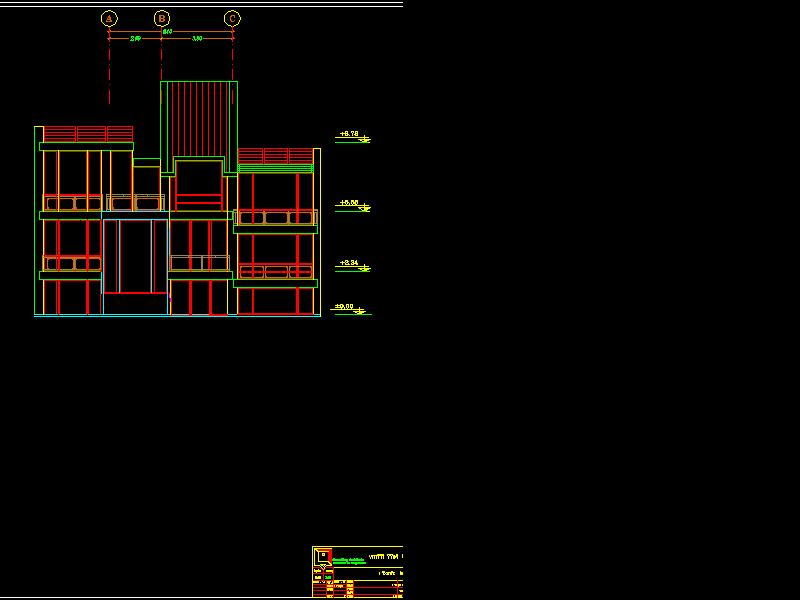Select the first-floor left balcony railing
This screenshot has height=600, width=800.
coord(71,264)
